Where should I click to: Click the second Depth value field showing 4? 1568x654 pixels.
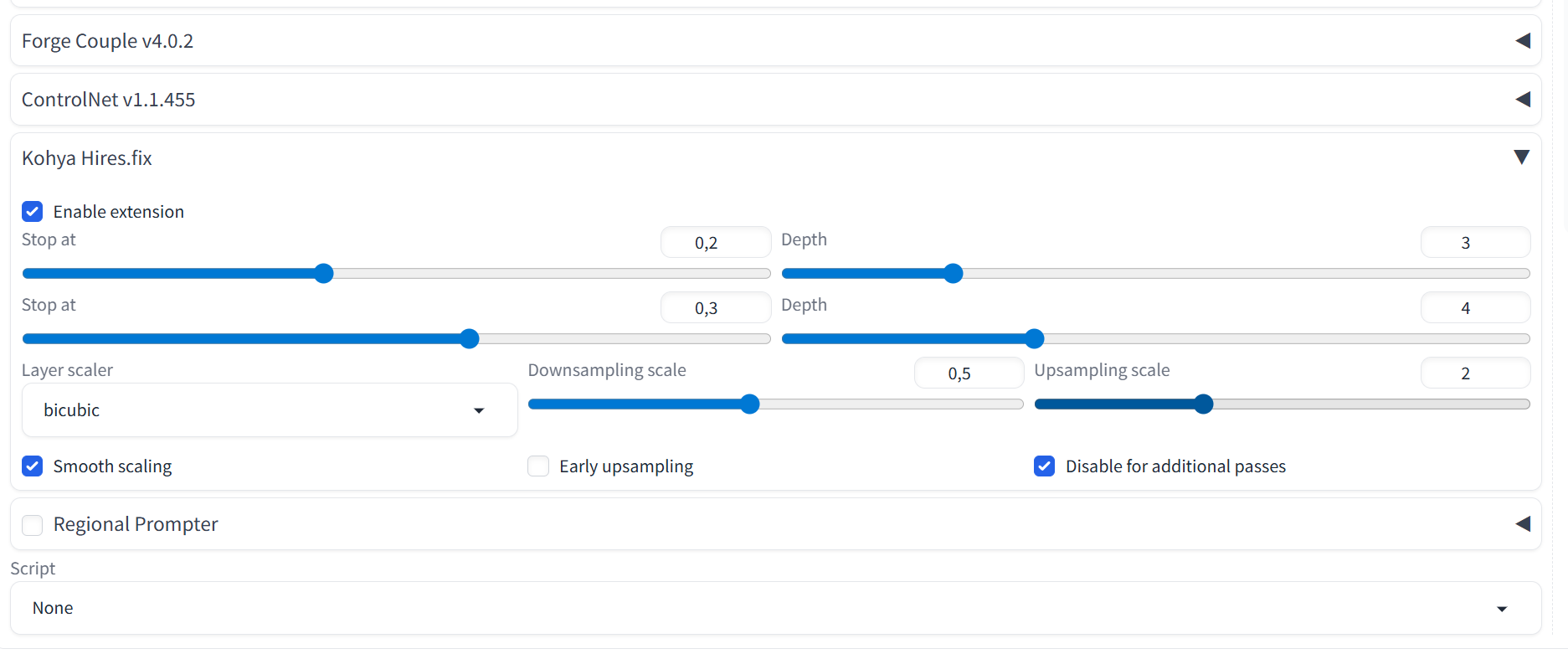(1474, 308)
